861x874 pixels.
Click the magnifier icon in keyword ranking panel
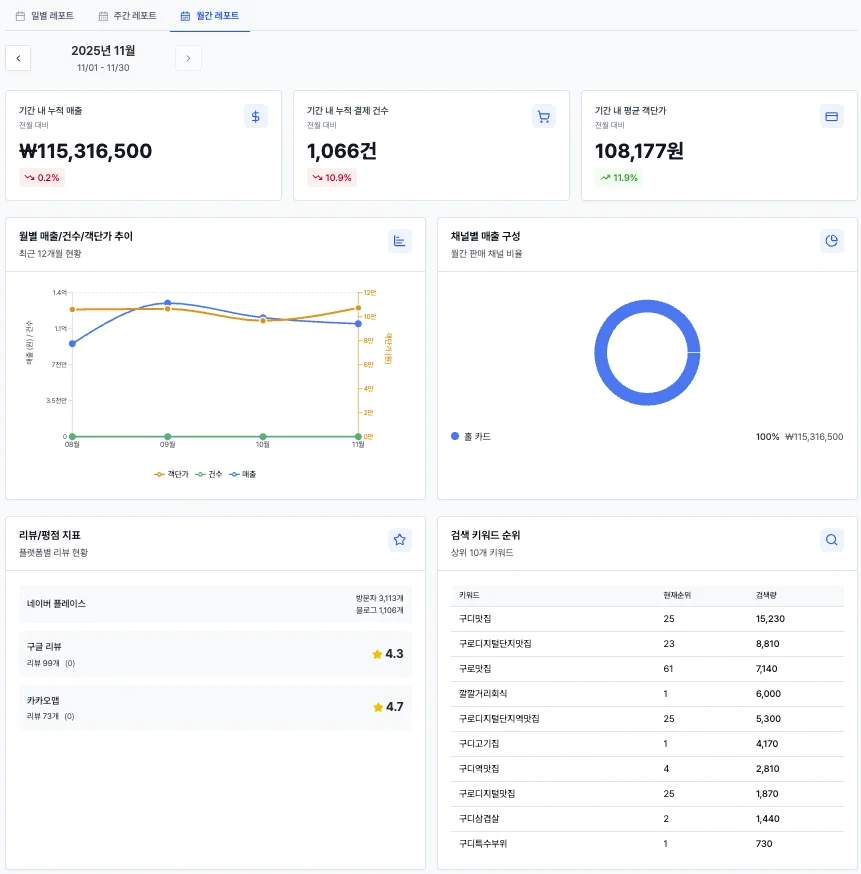click(831, 540)
